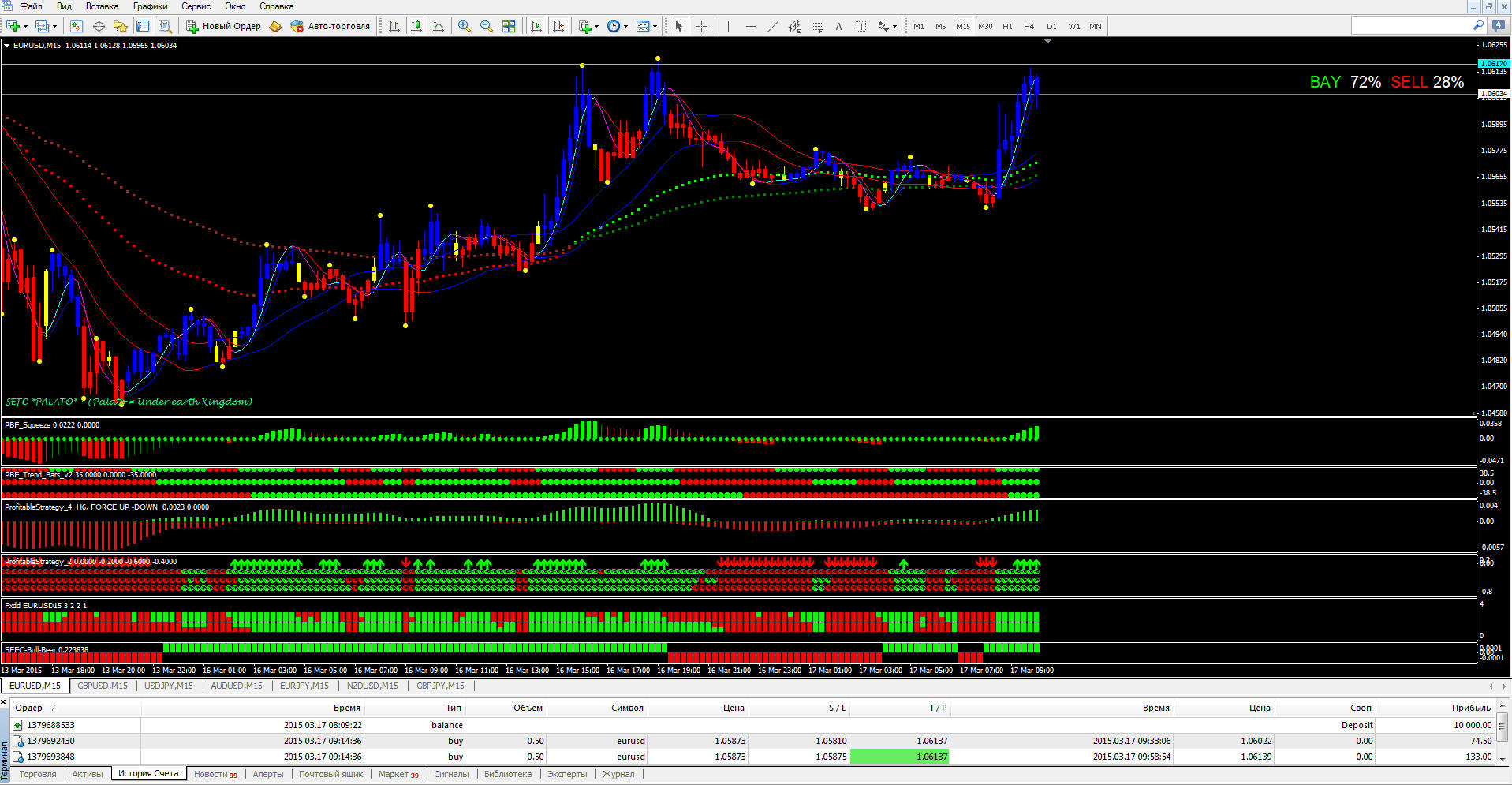
Task: Select the equidistant channel tool
Action: (794, 26)
